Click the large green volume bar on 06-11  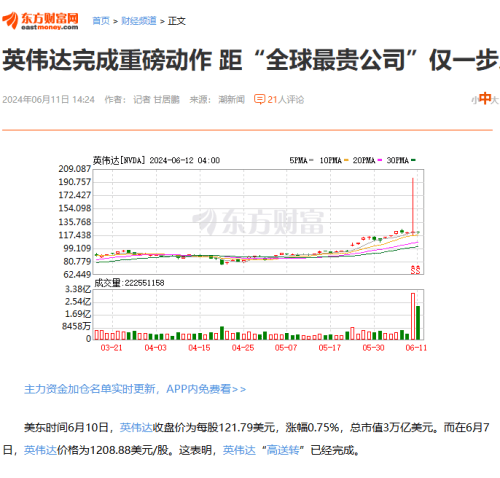pos(418,323)
